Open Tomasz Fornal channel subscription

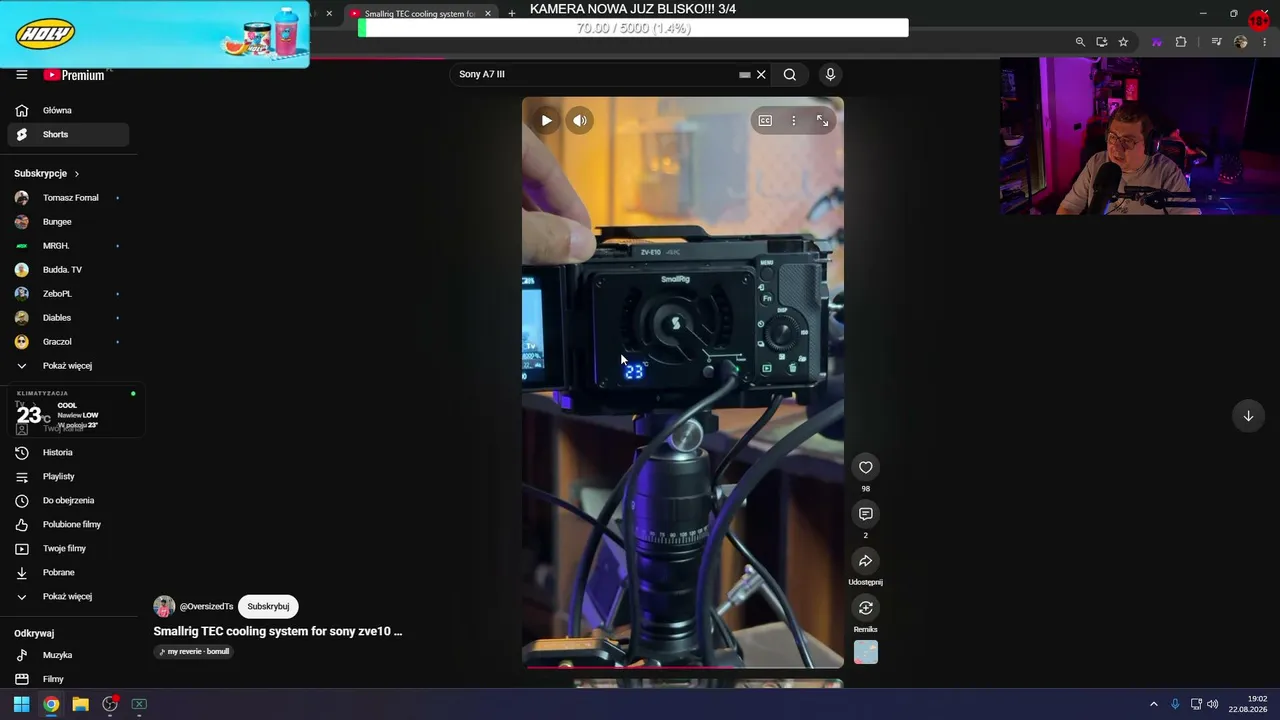tap(69, 198)
